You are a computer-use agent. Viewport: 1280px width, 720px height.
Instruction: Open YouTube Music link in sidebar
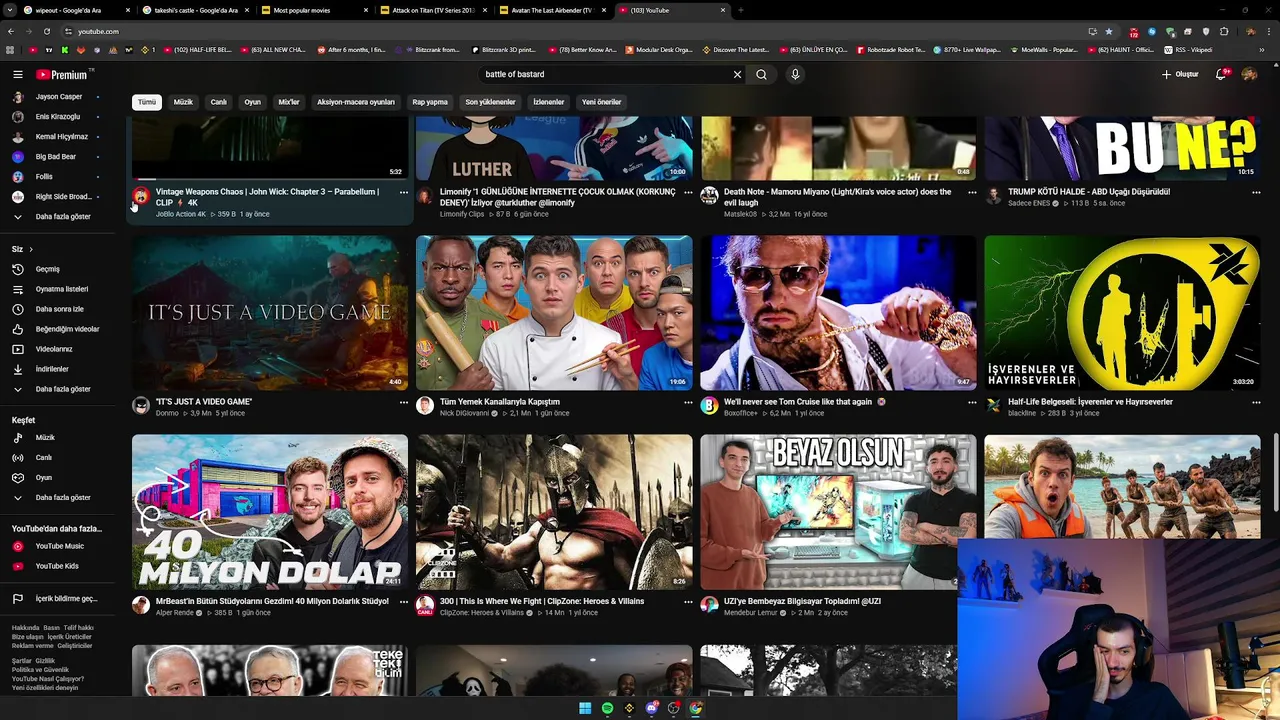coord(58,546)
